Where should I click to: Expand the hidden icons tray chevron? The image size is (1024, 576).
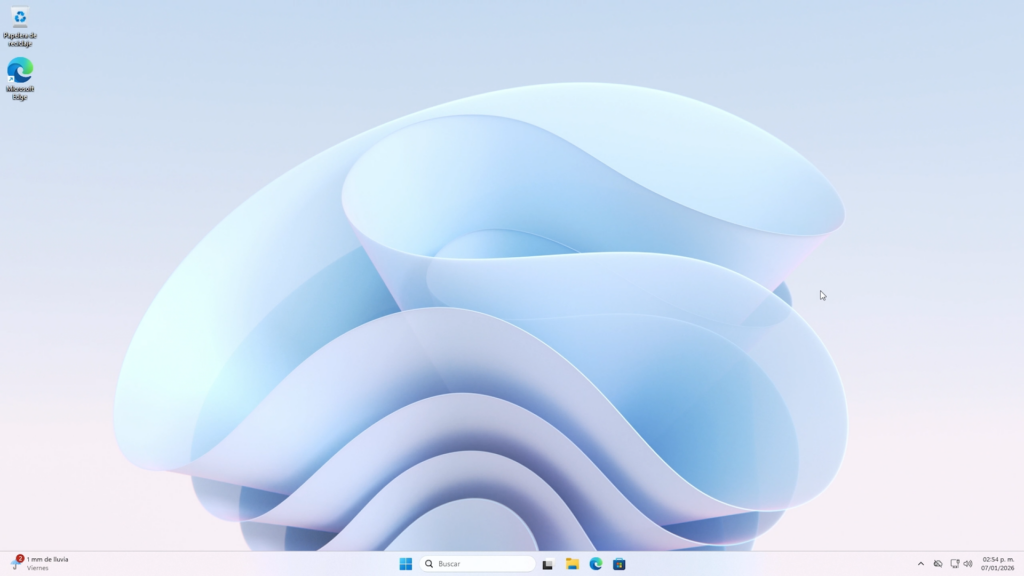[921, 563]
